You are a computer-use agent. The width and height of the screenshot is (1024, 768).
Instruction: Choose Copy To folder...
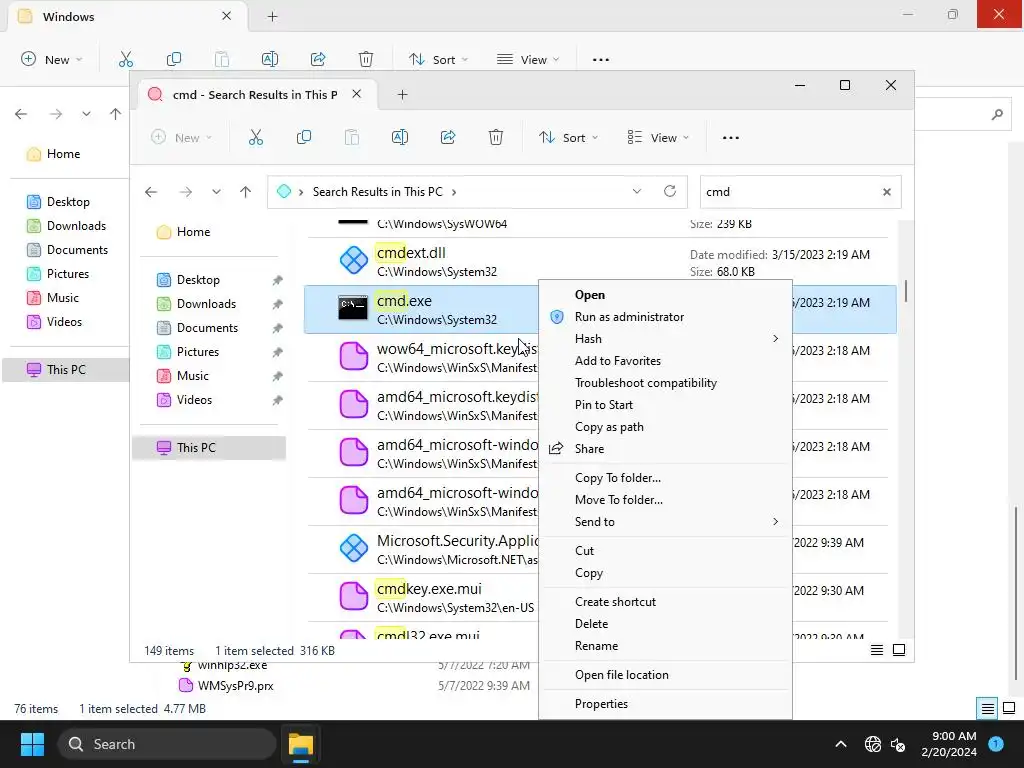pos(665,477)
